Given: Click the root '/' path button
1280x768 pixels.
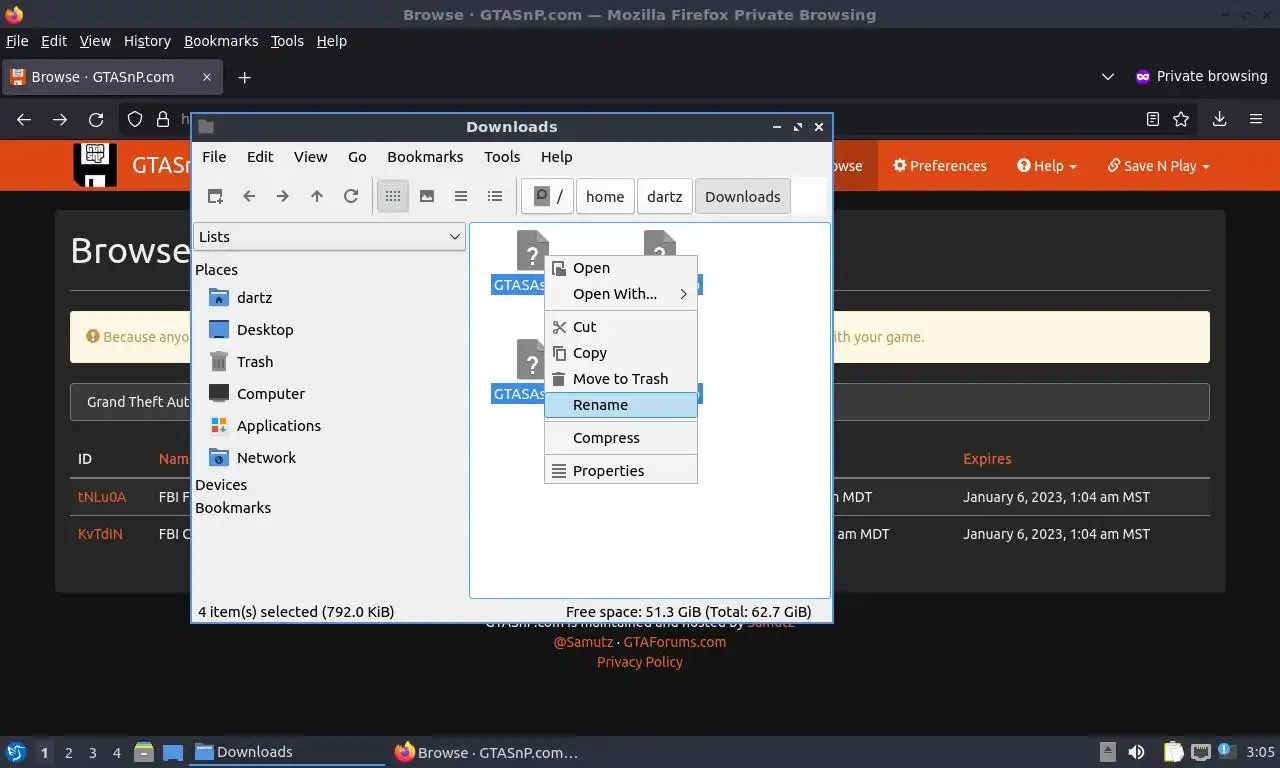Looking at the screenshot, I should pyautogui.click(x=548, y=196).
